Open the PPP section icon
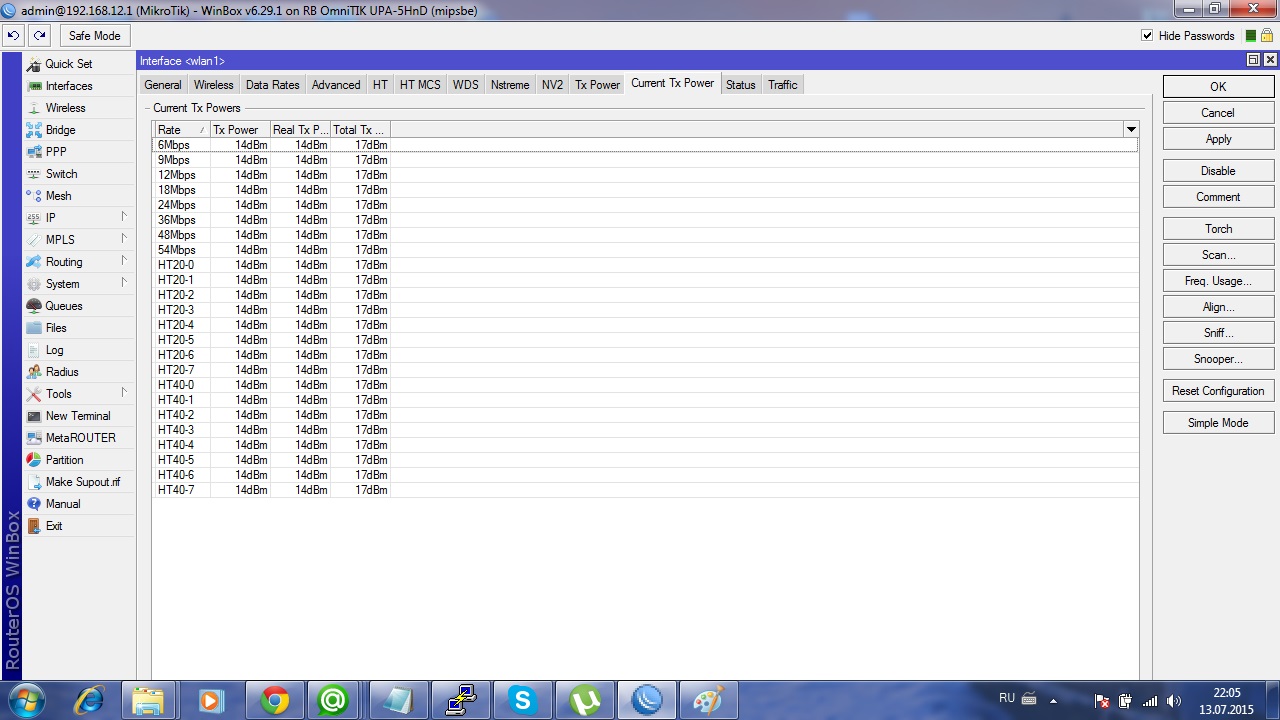The image size is (1280, 720). 34,152
